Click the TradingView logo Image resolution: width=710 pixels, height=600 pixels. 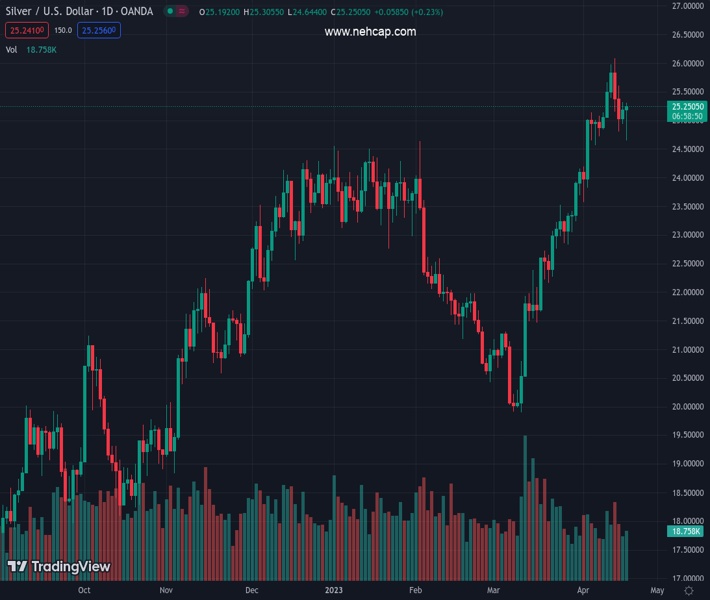pos(58,567)
